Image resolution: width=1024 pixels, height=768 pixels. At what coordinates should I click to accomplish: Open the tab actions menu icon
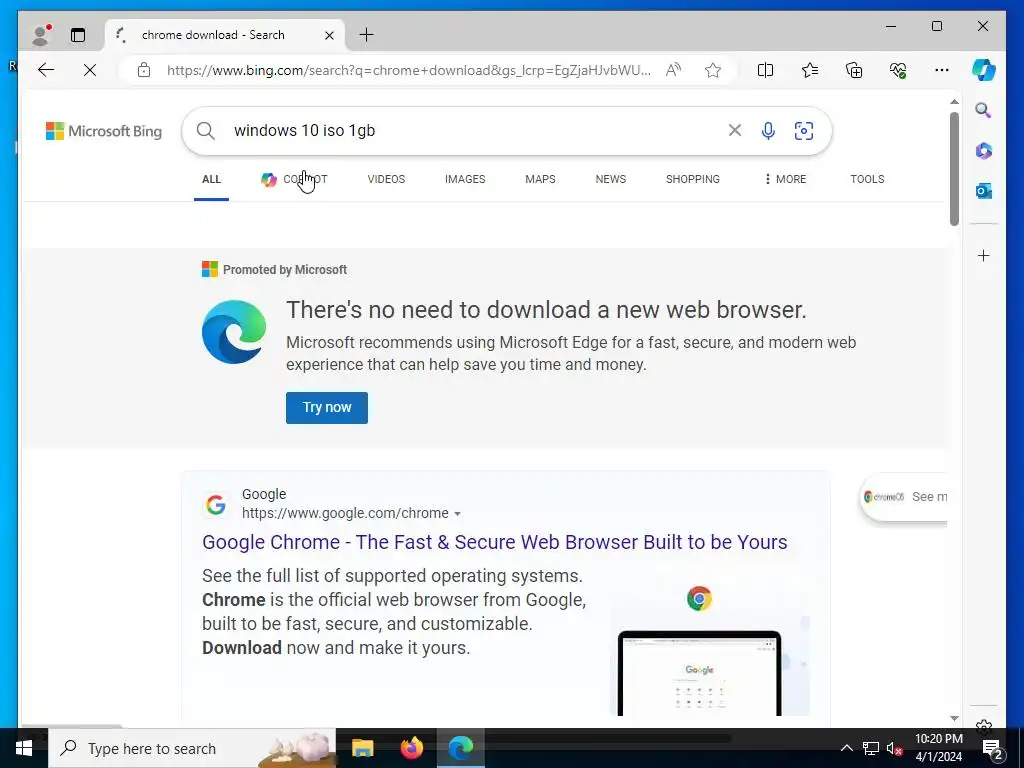pyautogui.click(x=78, y=35)
